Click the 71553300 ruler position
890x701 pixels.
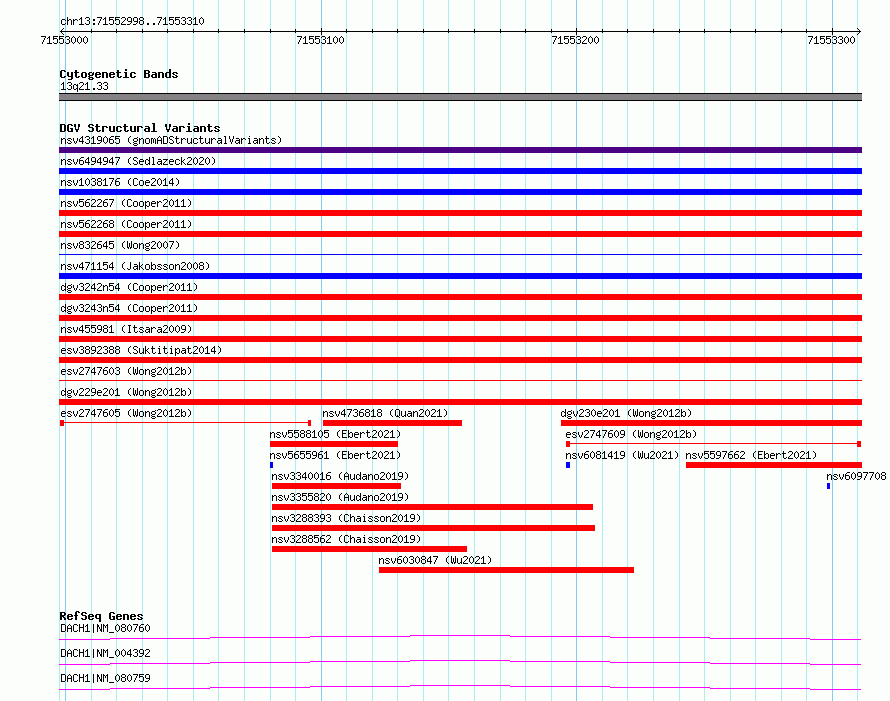(831, 40)
